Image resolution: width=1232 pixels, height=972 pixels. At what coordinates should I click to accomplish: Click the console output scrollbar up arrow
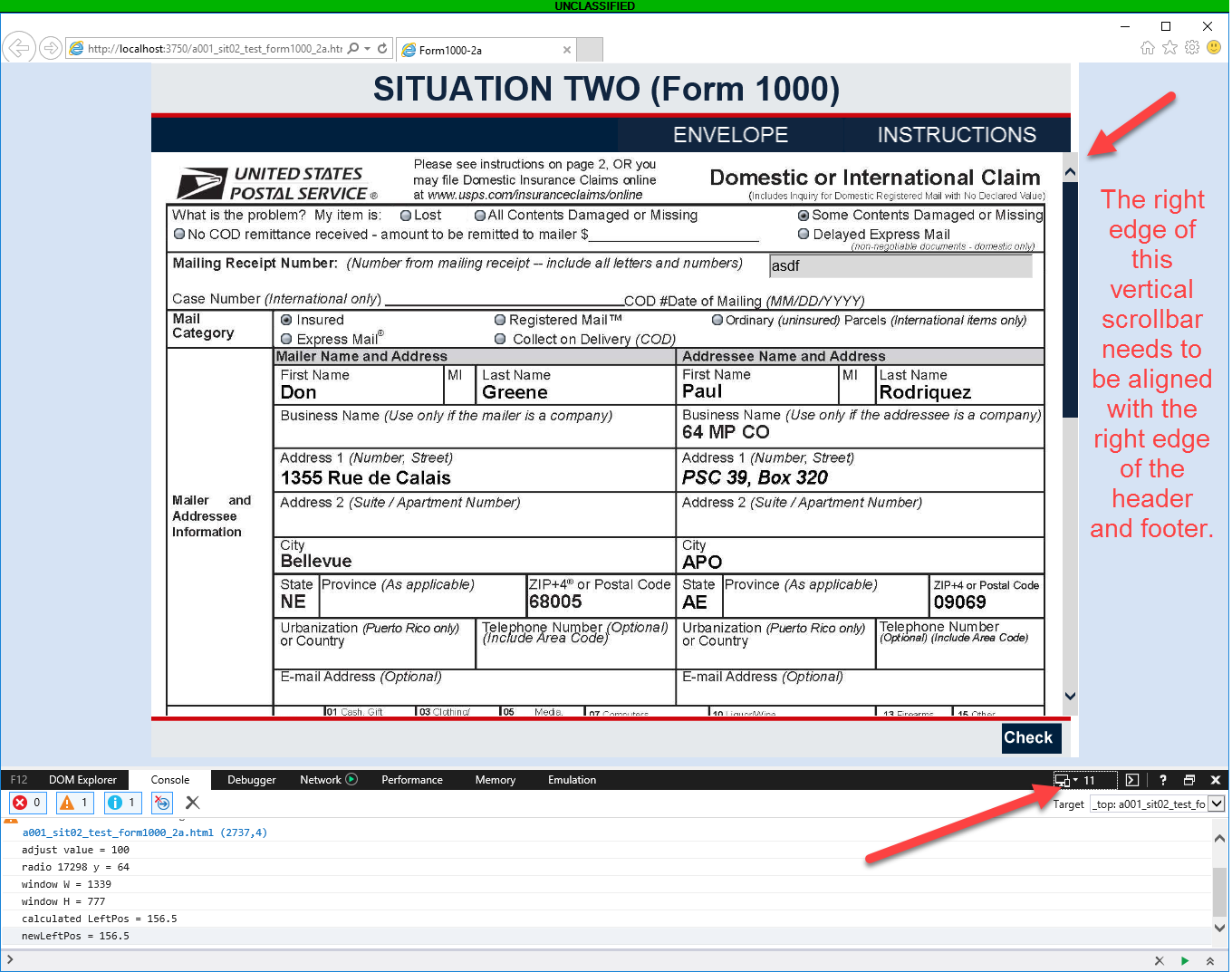tap(1219, 839)
